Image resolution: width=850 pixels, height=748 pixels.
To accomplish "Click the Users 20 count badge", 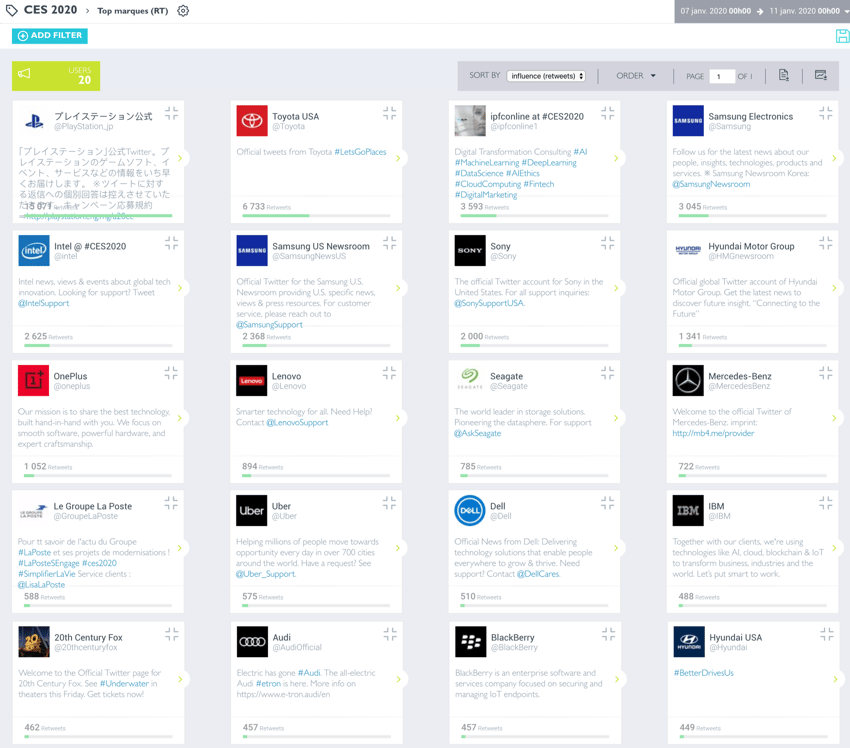I will (56, 76).
